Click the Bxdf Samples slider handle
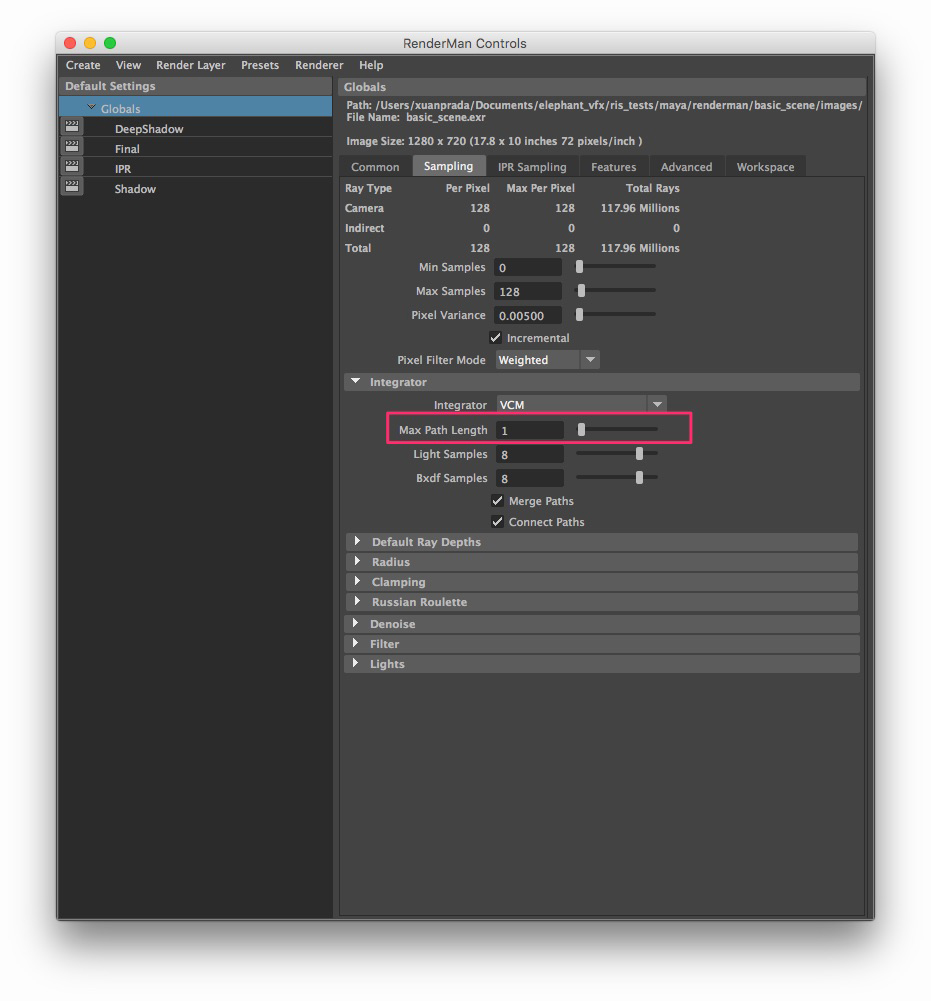 pos(639,478)
